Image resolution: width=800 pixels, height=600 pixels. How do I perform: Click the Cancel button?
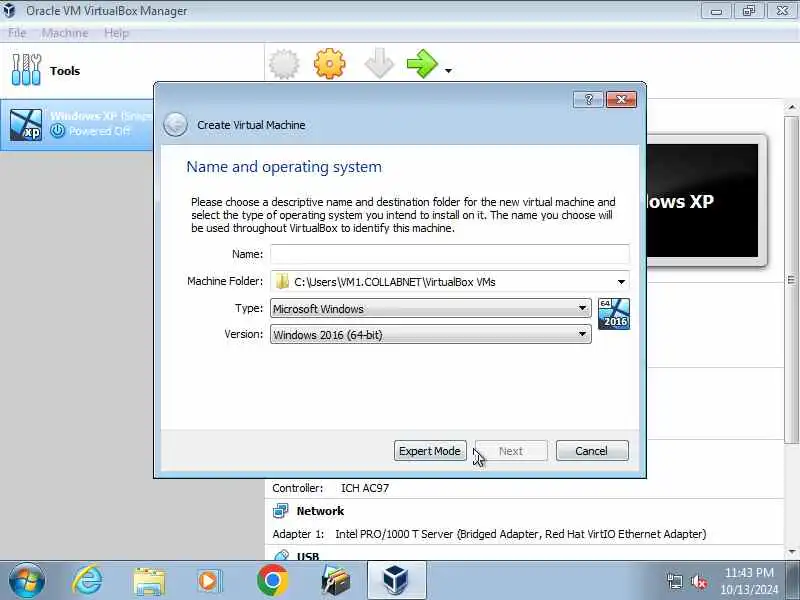tap(592, 451)
